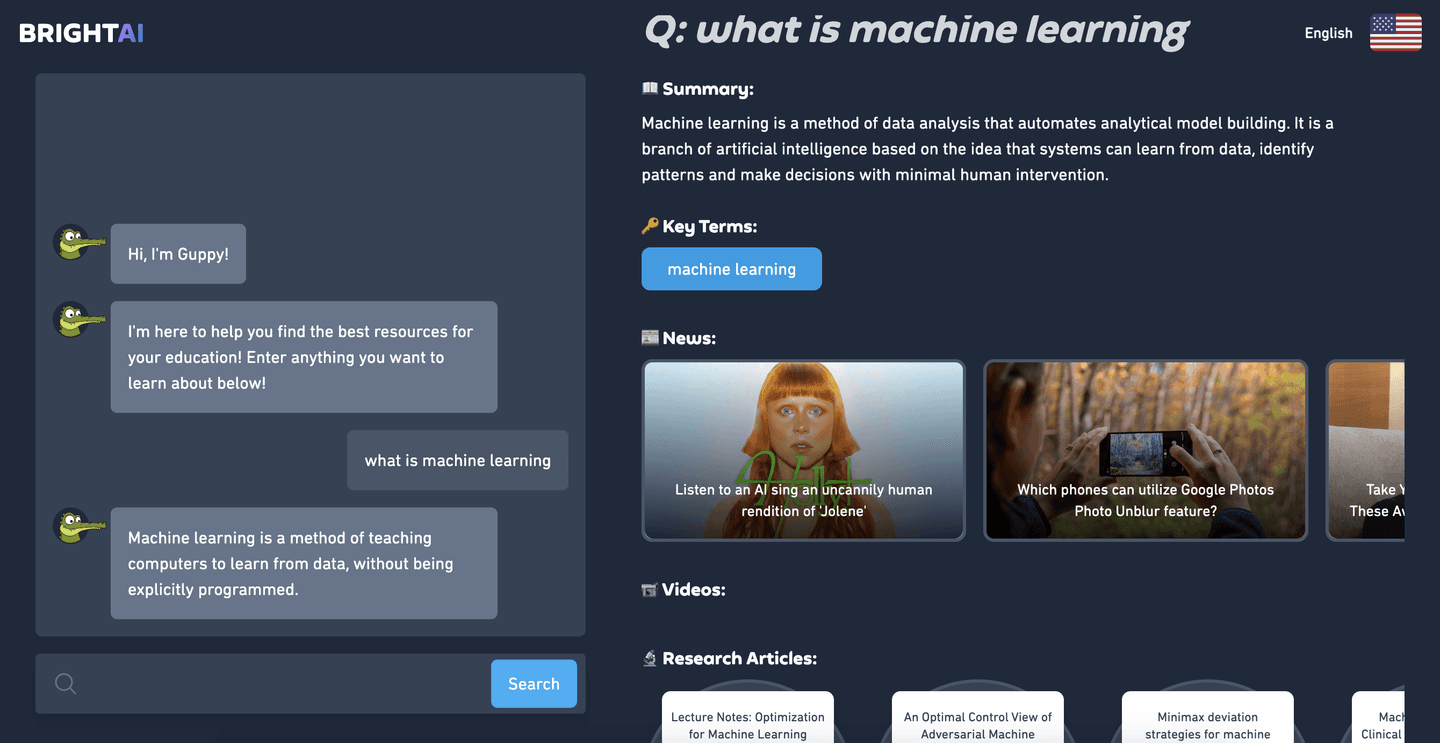This screenshot has height=743, width=1440.
Task: Click the microscope icon next to Research Articles
Action: pos(650,658)
